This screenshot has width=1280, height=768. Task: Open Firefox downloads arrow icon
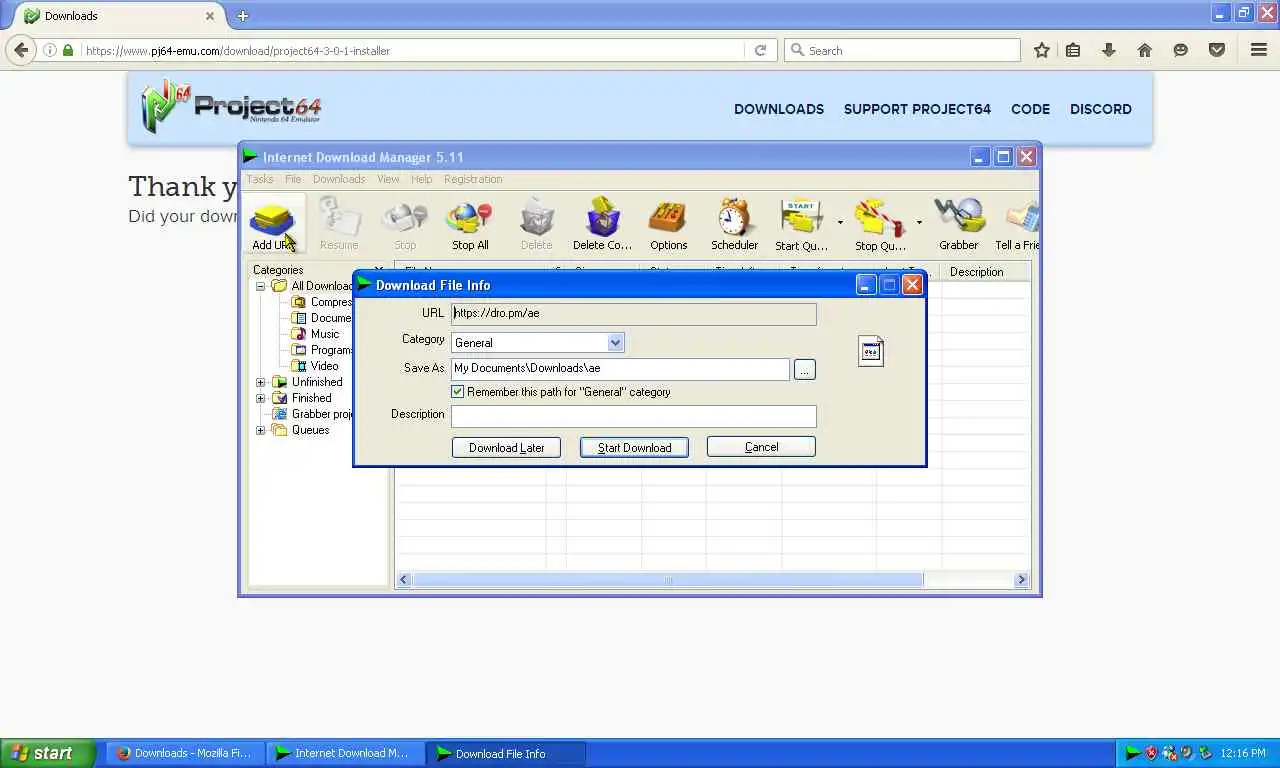point(1109,50)
